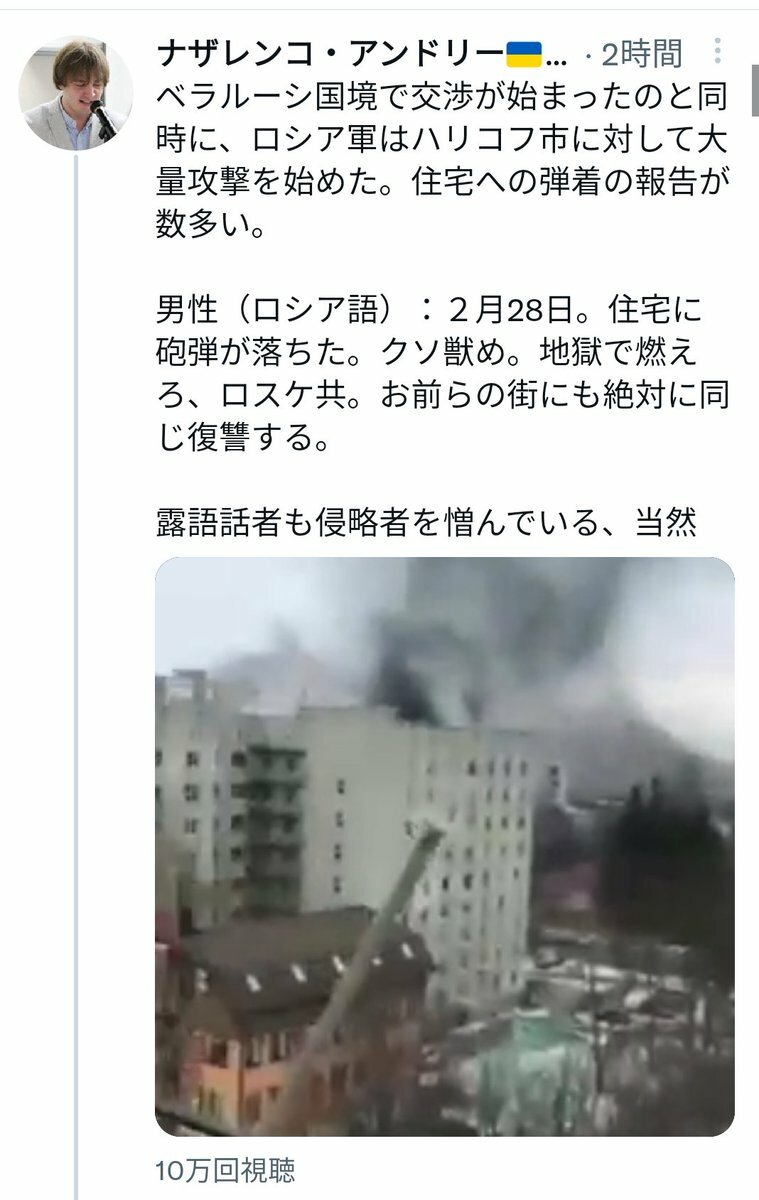Open the author's profile picture
The width and height of the screenshot is (759, 1200).
coord(76,95)
